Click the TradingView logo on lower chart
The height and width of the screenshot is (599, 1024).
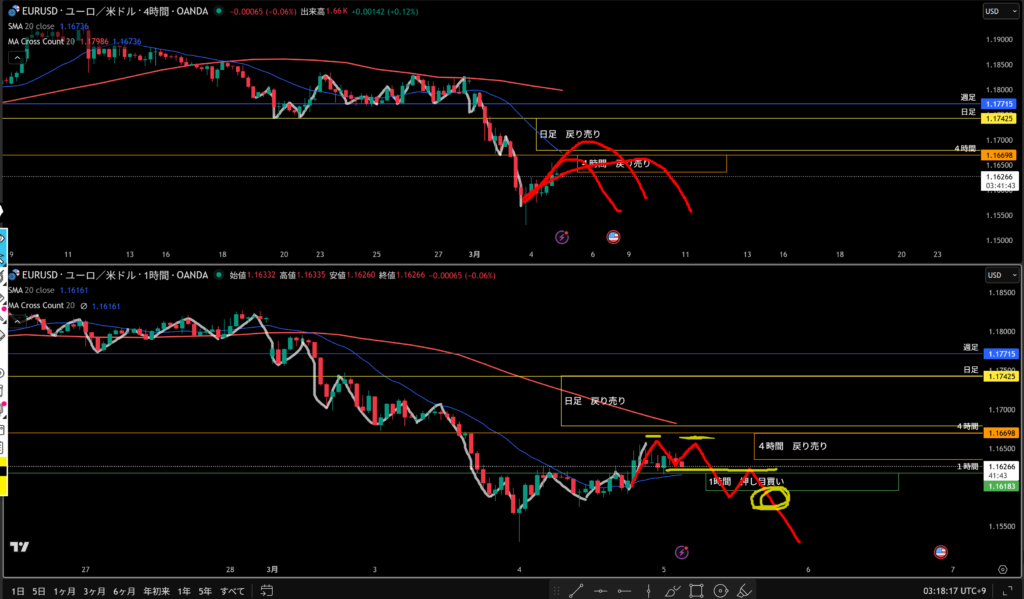[18, 547]
